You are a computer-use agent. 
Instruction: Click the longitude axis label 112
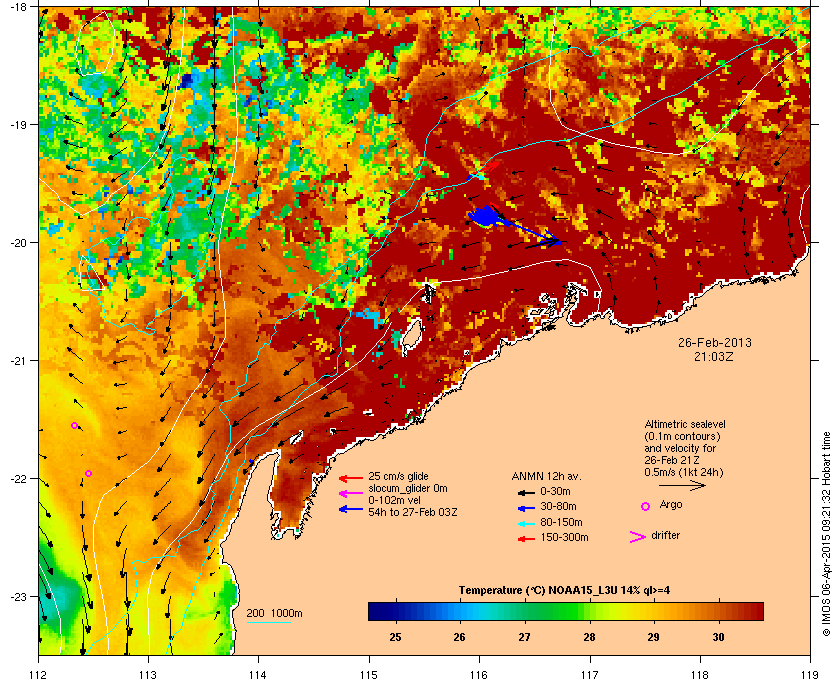coord(39,674)
